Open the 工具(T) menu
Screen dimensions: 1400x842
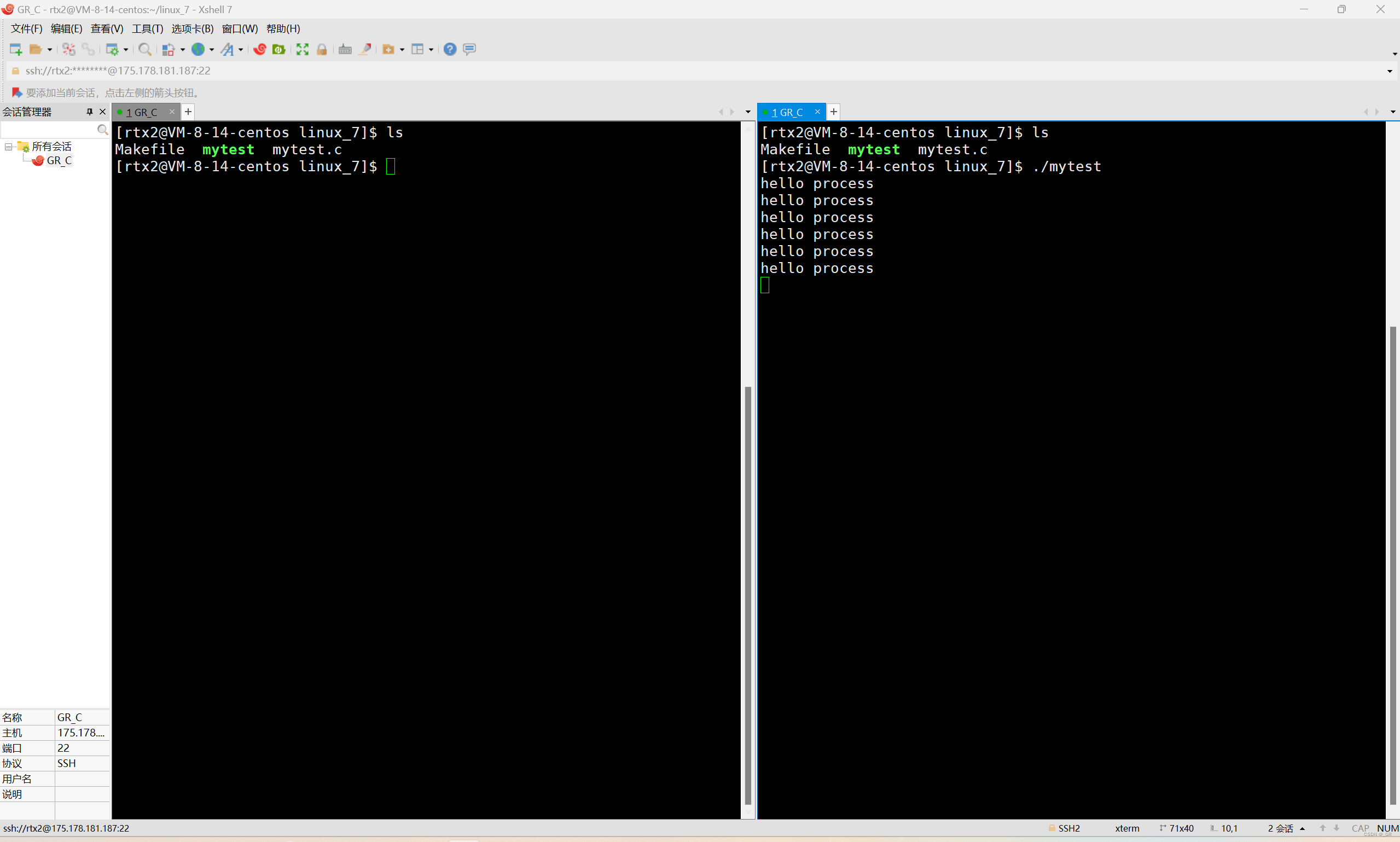coord(148,28)
